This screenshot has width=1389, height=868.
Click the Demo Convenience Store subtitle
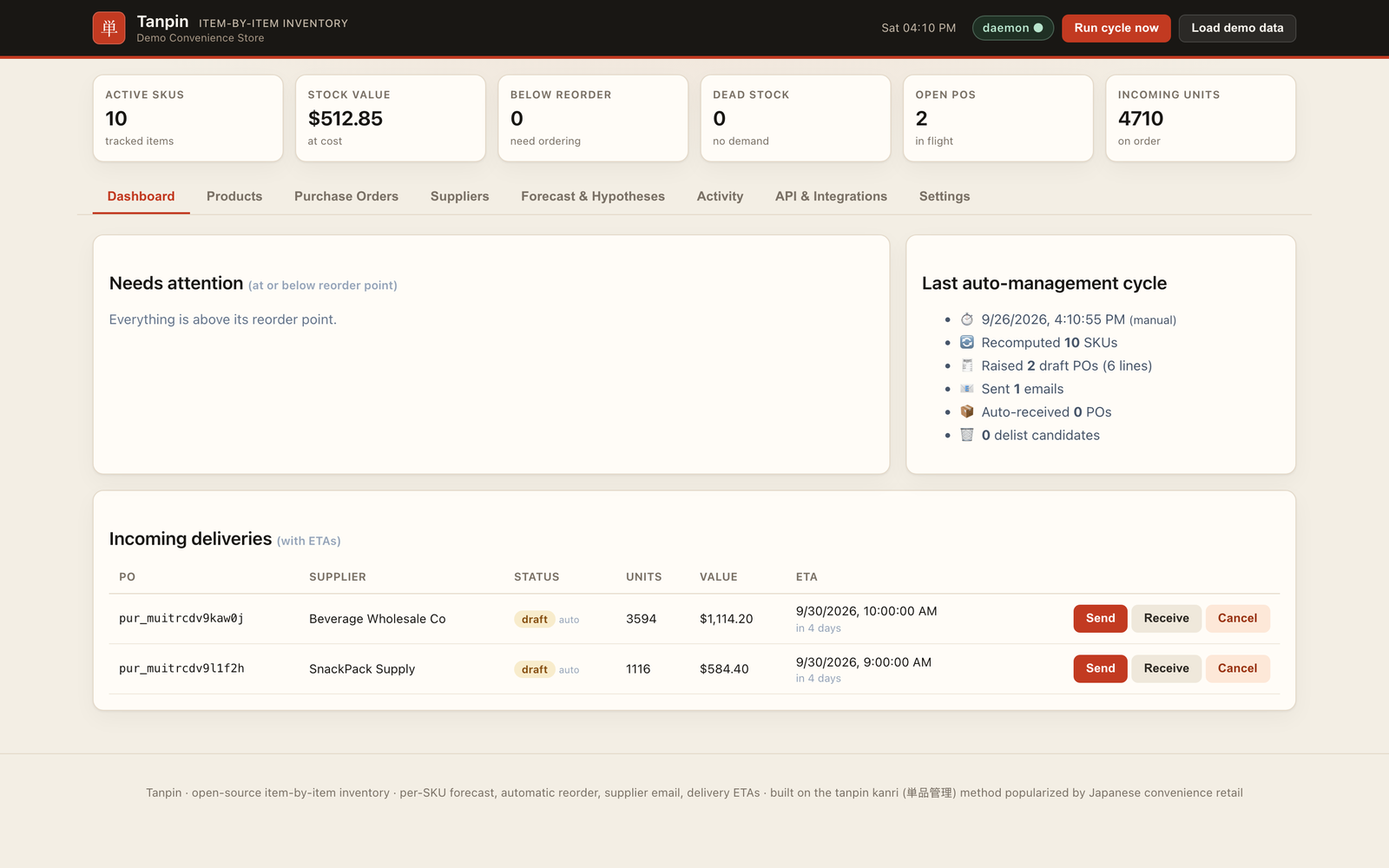coord(201,38)
